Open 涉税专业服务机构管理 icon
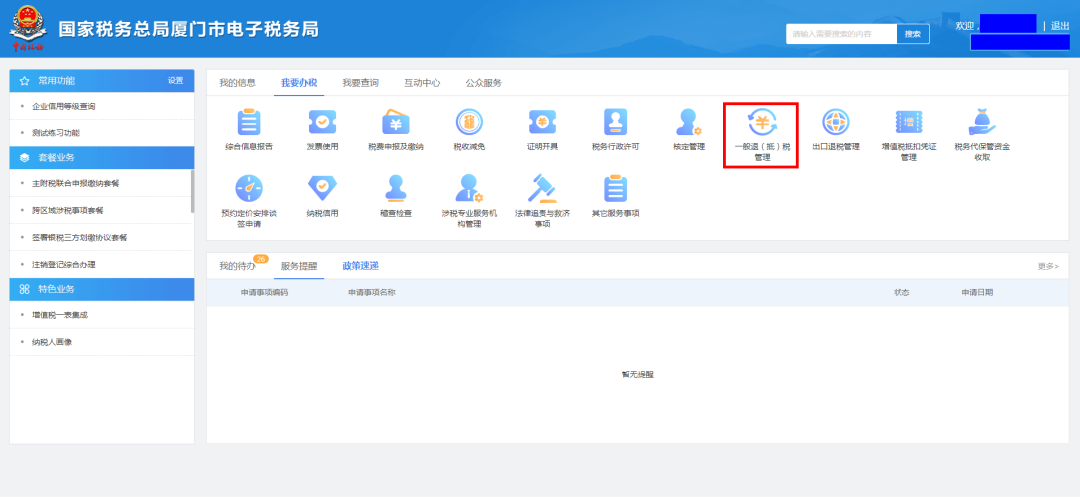1080x498 pixels. pos(469,187)
